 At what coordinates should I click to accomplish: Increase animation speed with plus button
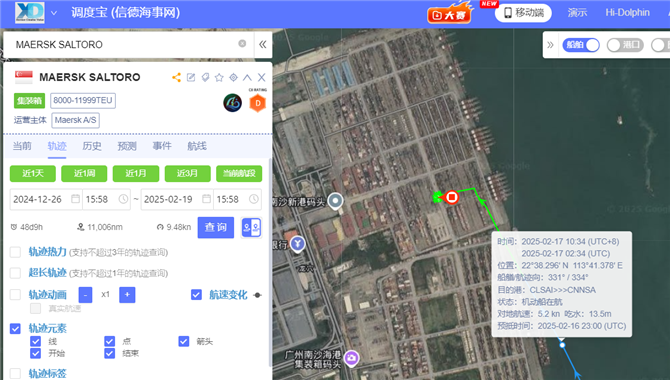coord(127,295)
